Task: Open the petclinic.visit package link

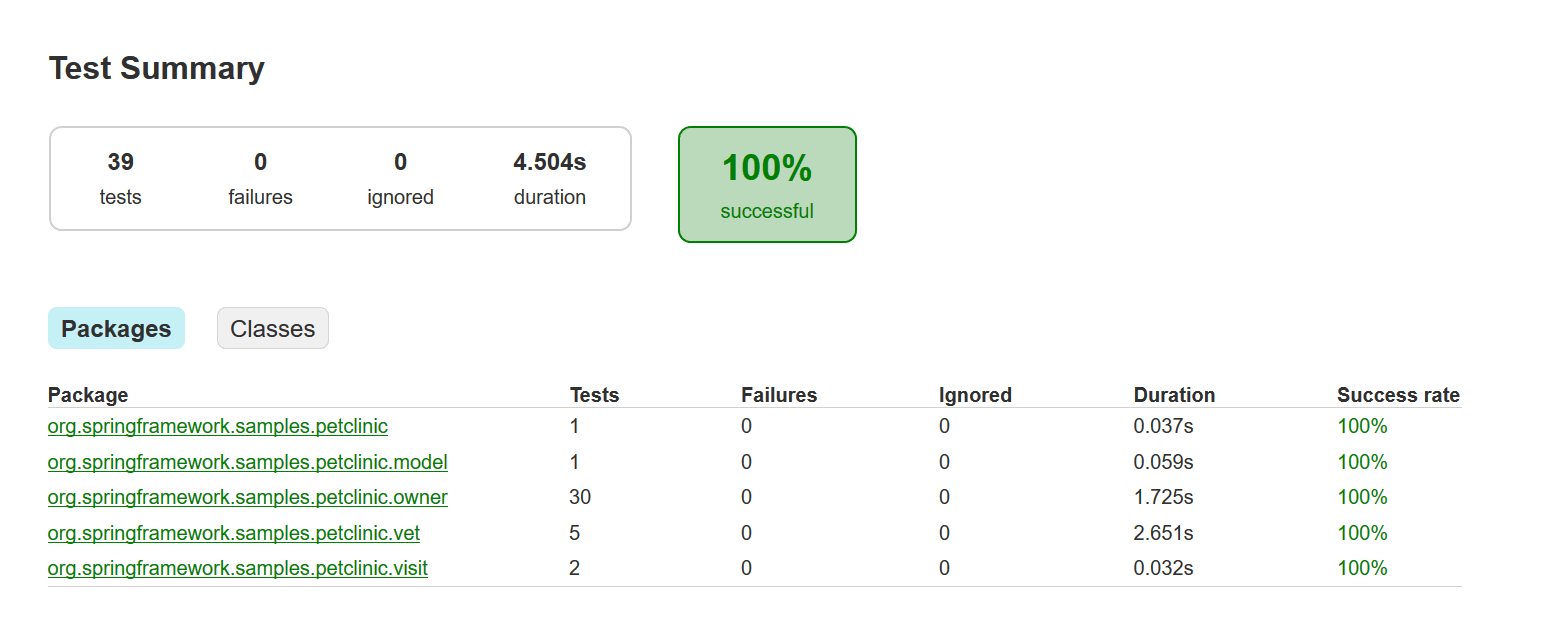Action: (237, 569)
